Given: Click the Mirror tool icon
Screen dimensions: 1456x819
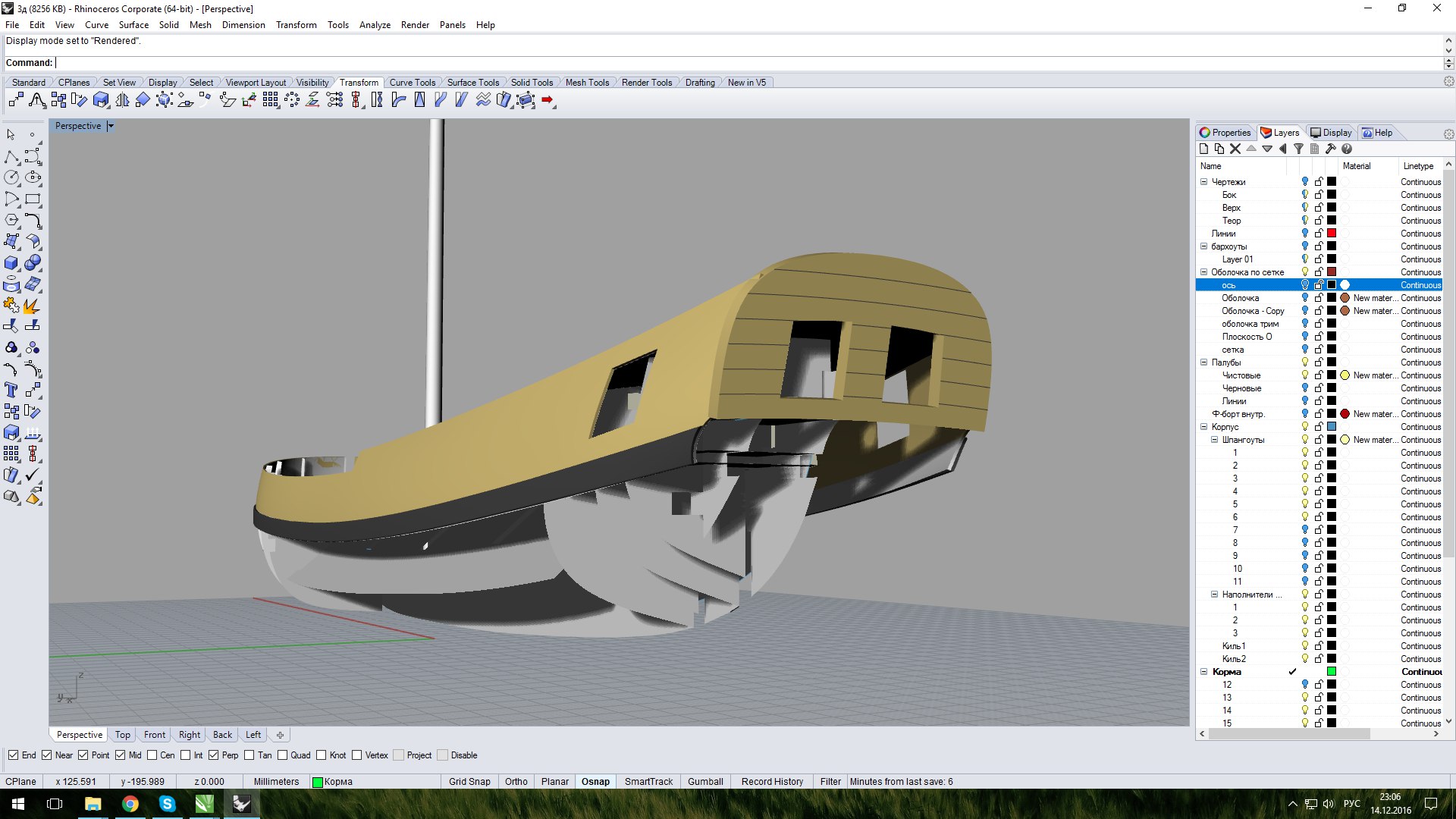Looking at the screenshot, I should tap(122, 100).
